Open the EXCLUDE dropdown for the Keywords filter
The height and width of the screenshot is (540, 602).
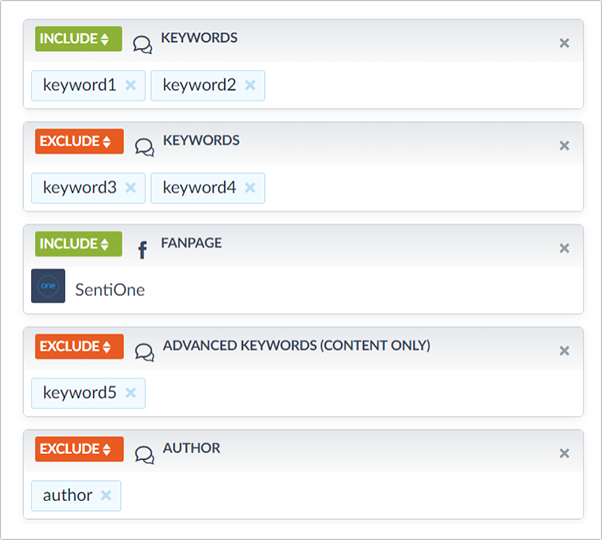point(79,141)
